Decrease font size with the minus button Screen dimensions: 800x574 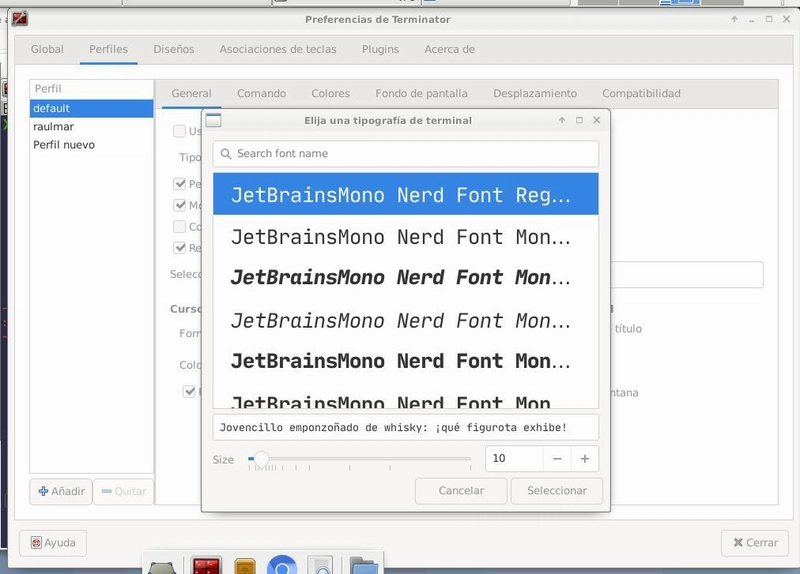coord(557,459)
